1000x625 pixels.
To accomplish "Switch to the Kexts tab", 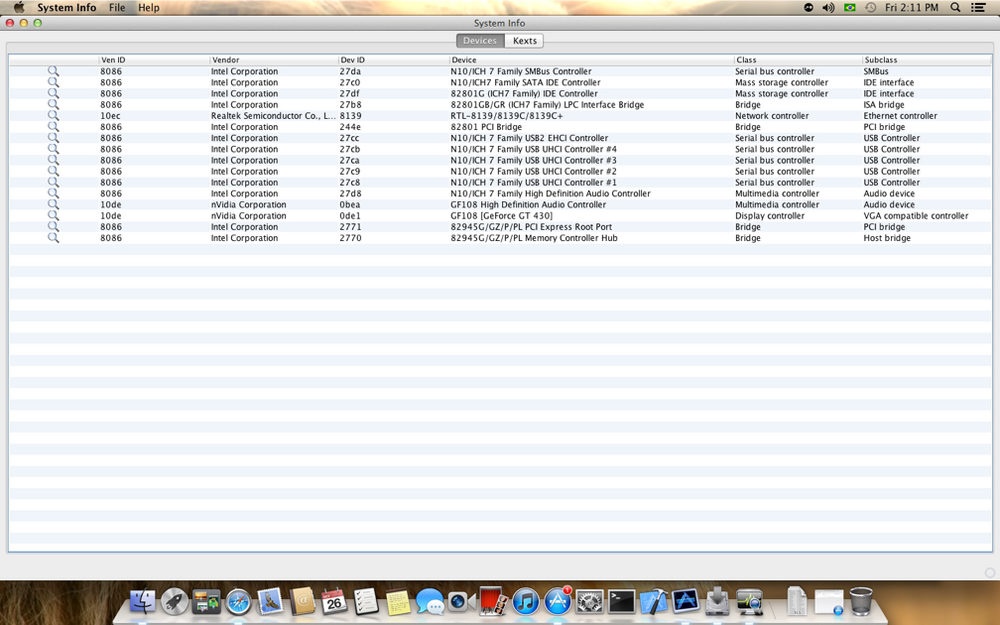I will pyautogui.click(x=525, y=41).
